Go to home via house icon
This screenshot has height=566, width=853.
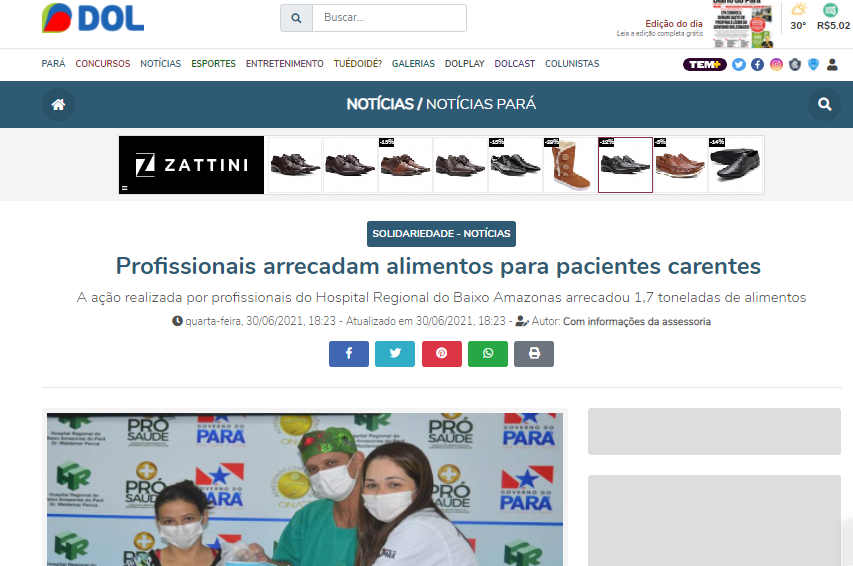[x=58, y=104]
